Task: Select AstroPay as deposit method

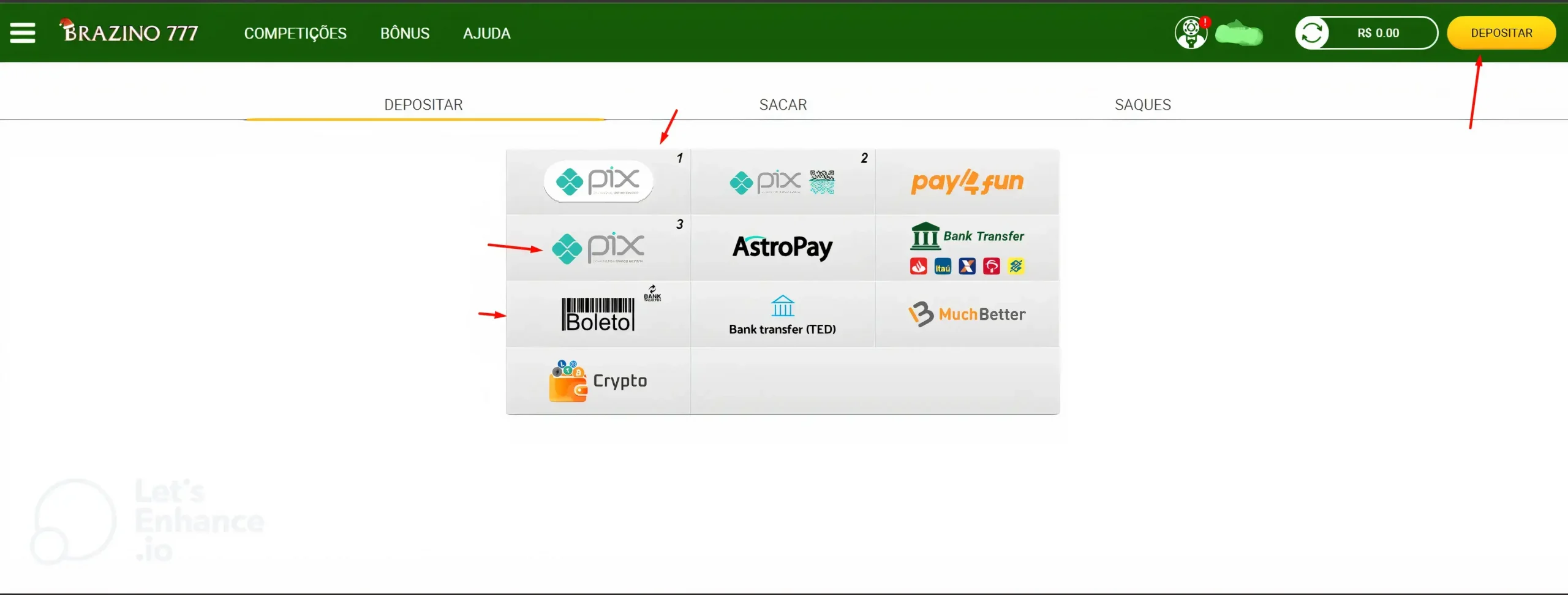Action: (782, 248)
